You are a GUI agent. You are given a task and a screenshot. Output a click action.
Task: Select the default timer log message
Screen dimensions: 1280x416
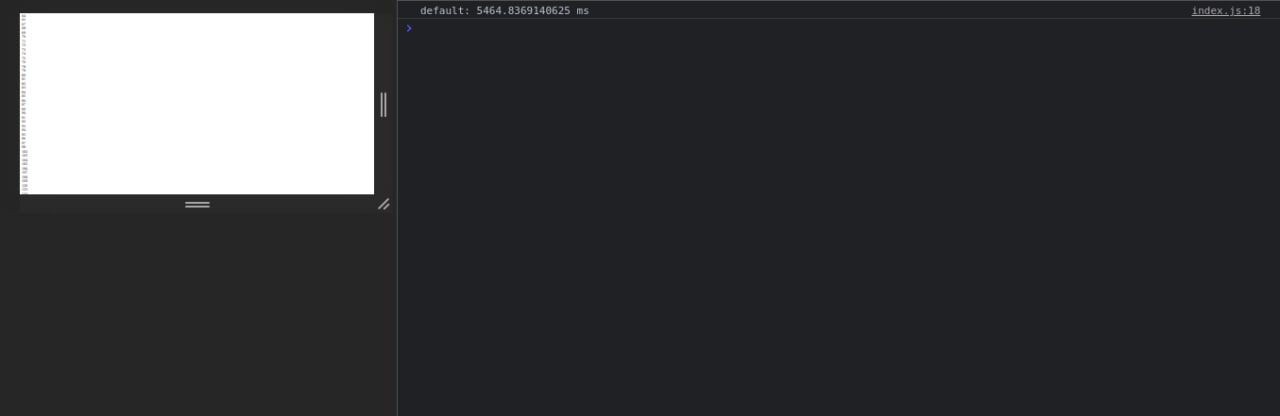(504, 11)
